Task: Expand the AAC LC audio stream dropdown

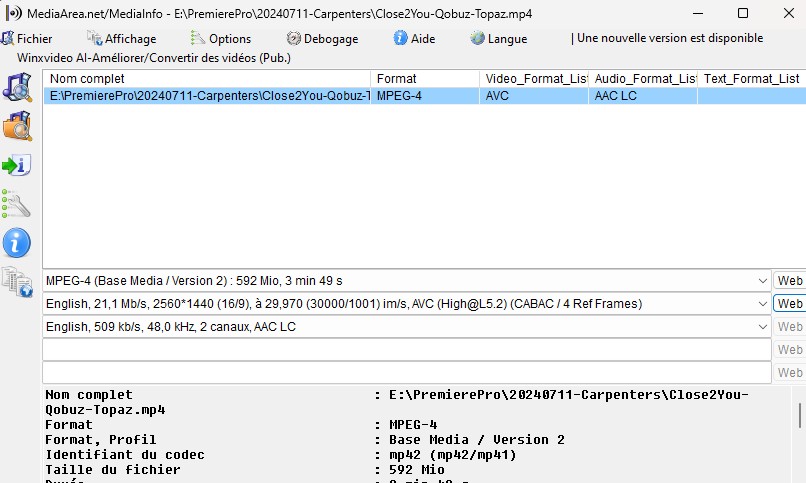Action: [763, 326]
